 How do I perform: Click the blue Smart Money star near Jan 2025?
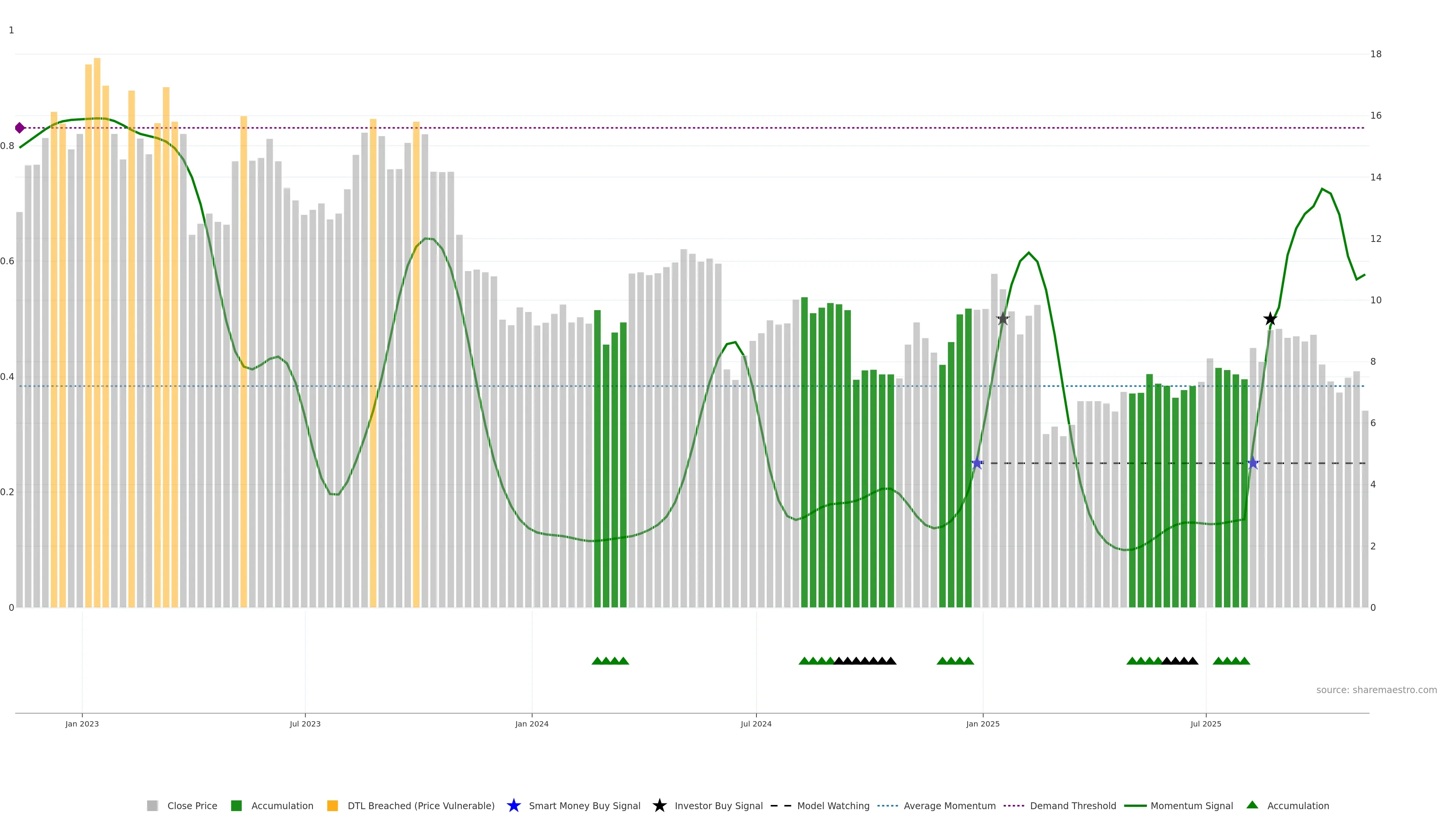(977, 463)
